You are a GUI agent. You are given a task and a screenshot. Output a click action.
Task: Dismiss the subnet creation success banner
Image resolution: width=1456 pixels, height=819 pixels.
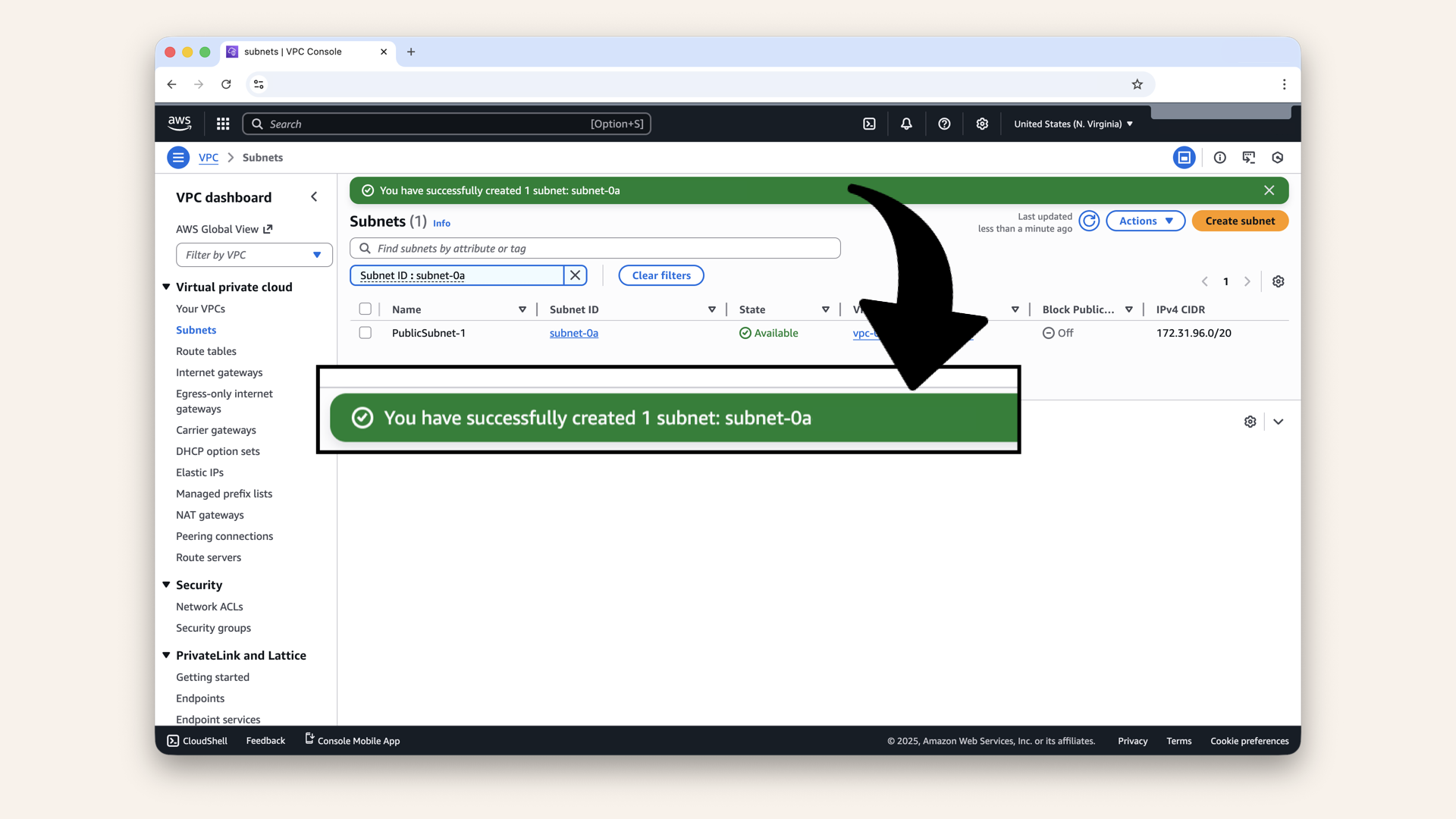[1269, 190]
